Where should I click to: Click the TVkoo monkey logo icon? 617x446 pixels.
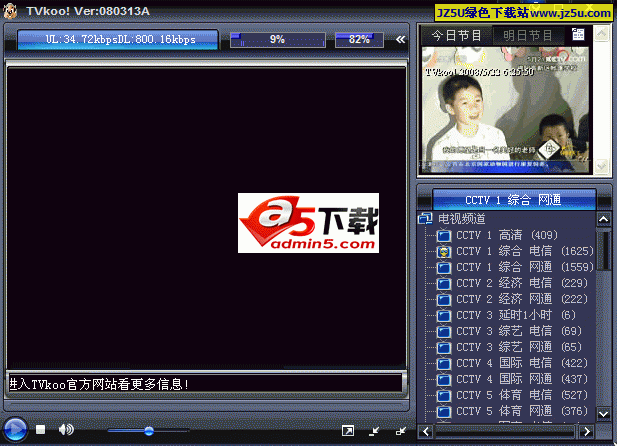point(10,11)
